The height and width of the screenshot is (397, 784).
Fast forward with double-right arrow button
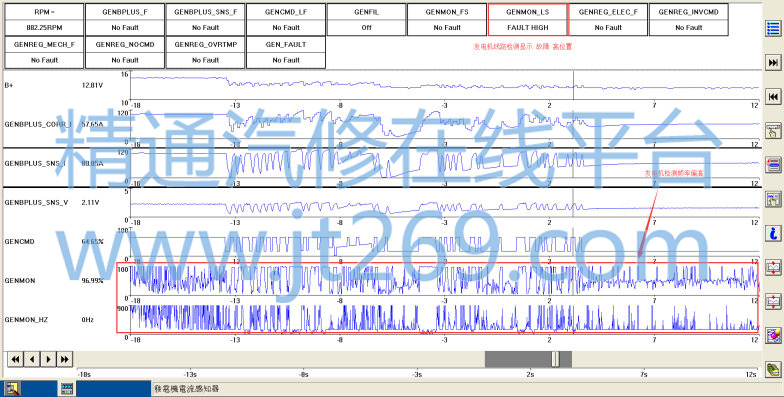click(64, 359)
